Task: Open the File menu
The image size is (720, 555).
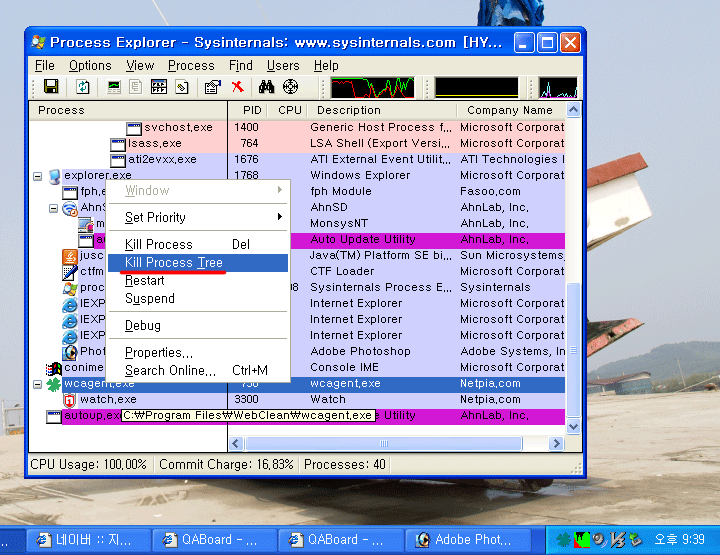Action: pos(45,66)
